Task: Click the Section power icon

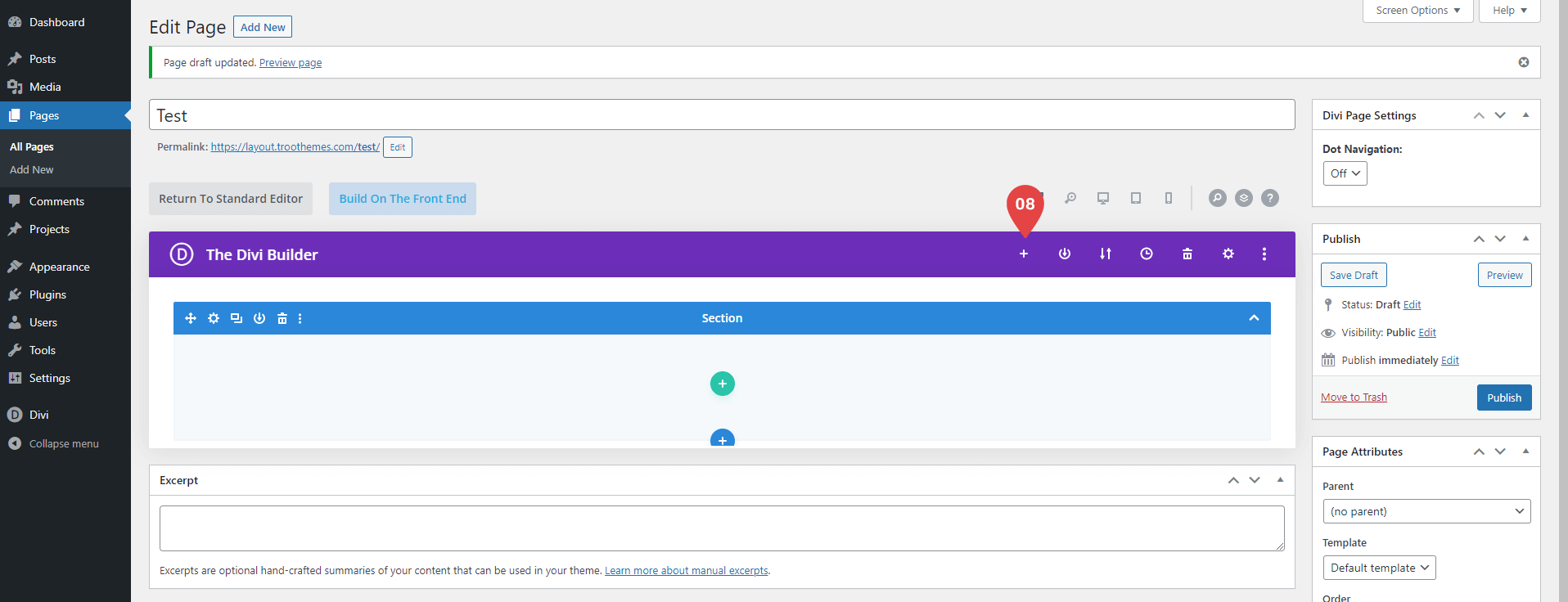Action: (259, 318)
